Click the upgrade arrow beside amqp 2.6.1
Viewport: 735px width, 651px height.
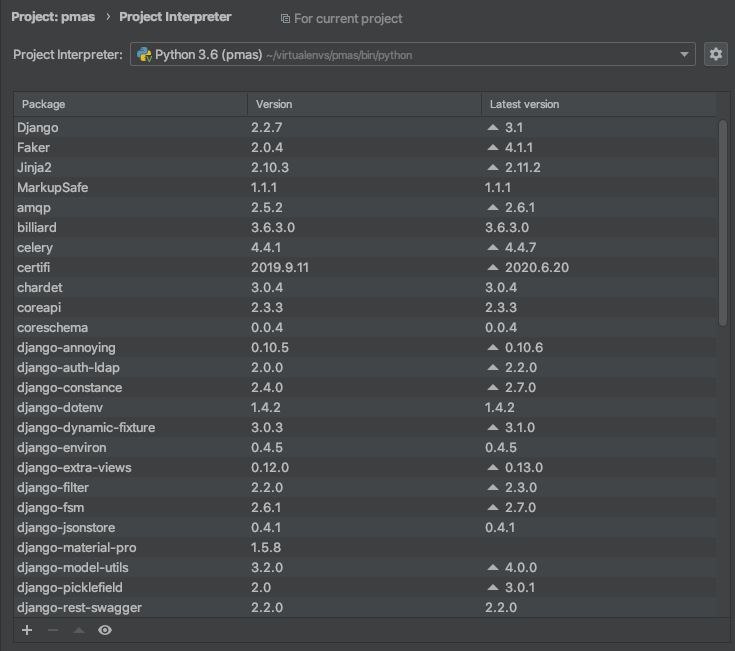click(493, 207)
